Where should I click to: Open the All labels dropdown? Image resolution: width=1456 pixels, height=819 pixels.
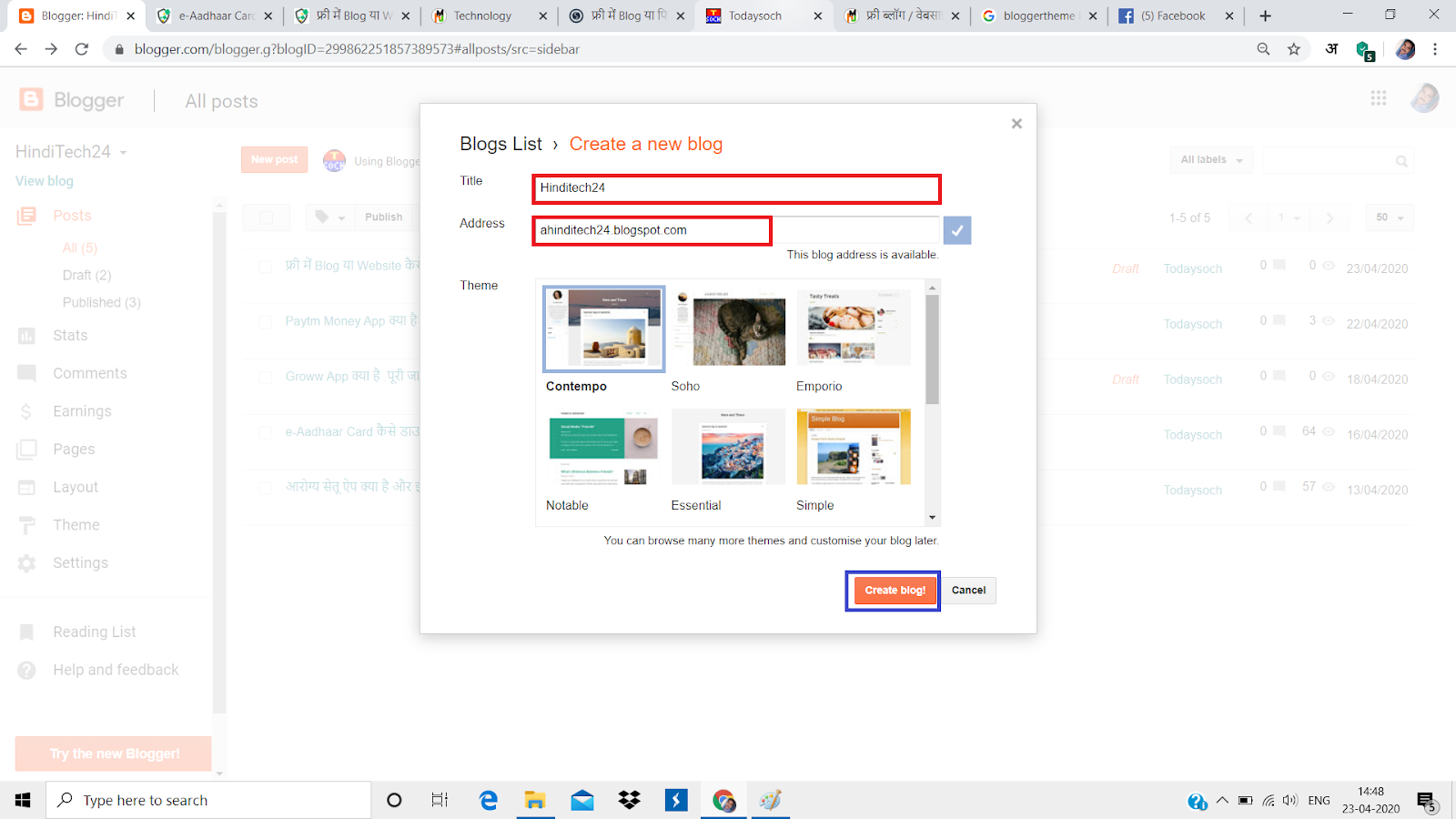pos(1211,160)
